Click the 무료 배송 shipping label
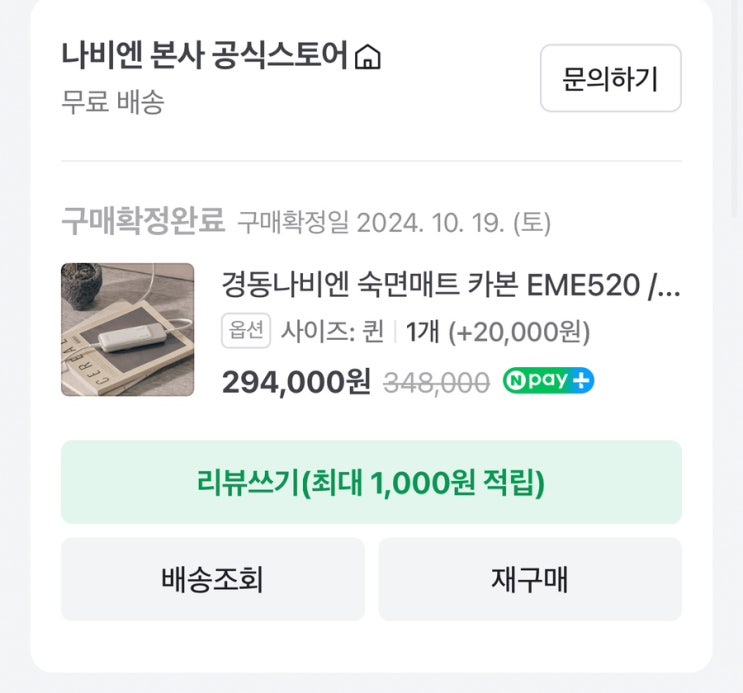This screenshot has width=743, height=693. [x=112, y=102]
